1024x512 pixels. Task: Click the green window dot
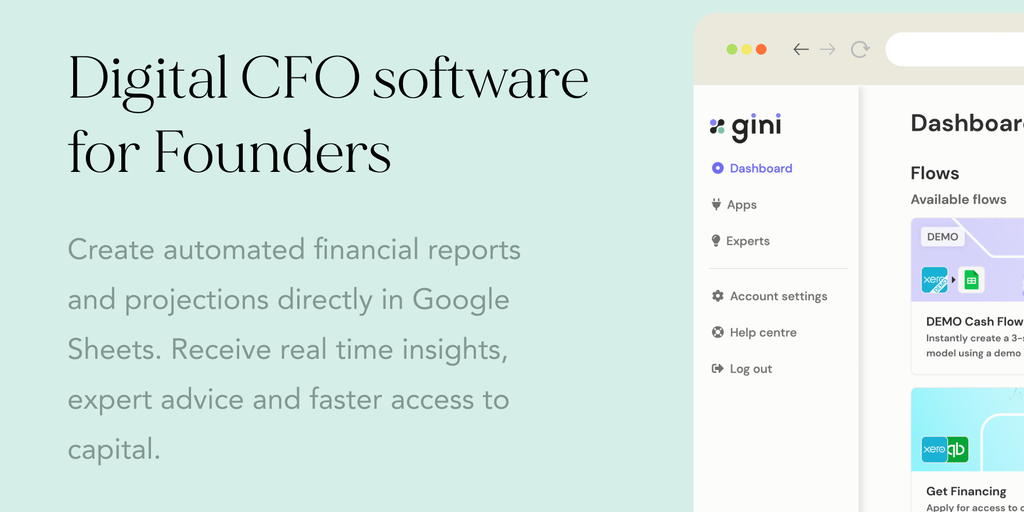731,49
